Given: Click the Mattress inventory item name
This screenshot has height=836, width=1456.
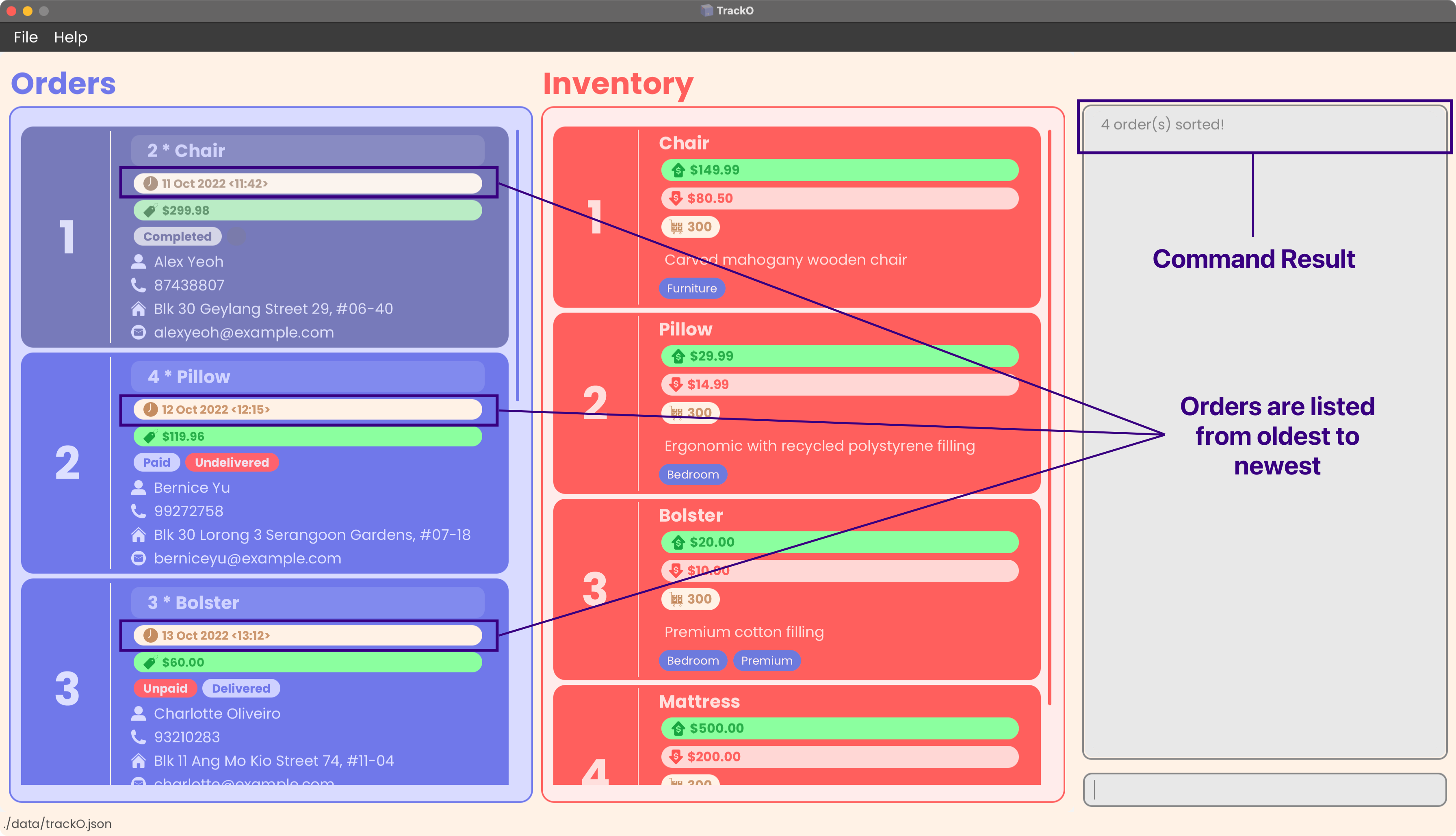Looking at the screenshot, I should tap(699, 701).
